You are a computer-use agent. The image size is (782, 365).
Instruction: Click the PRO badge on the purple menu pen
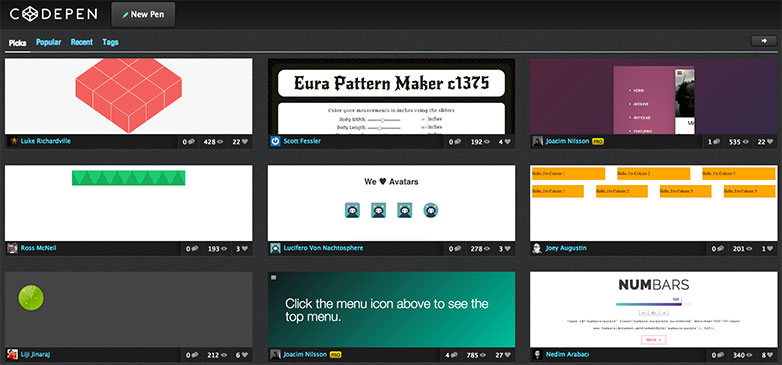tap(598, 142)
